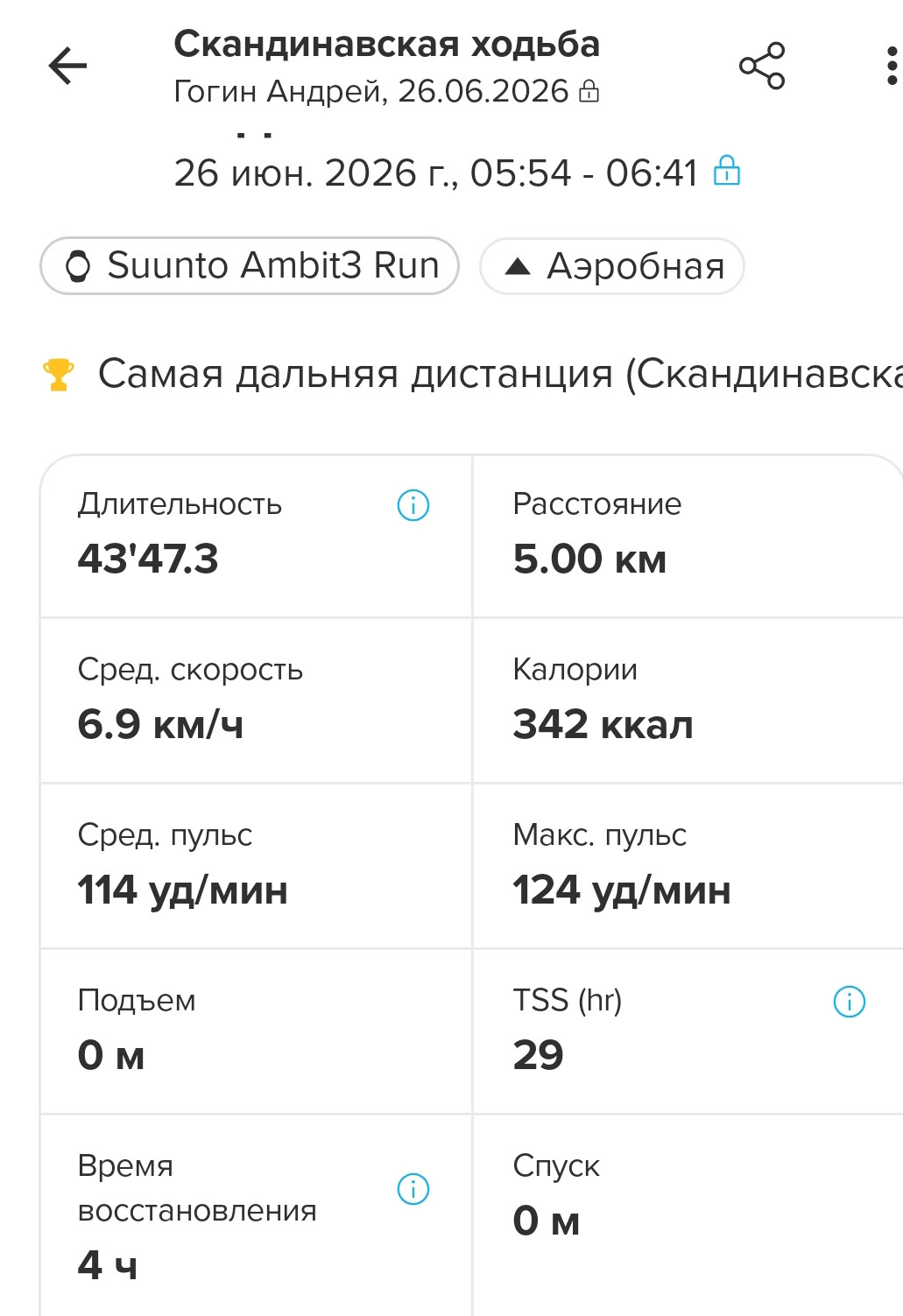Tap the back arrow icon
Viewport: 903px width, 1316px height.
tap(67, 66)
